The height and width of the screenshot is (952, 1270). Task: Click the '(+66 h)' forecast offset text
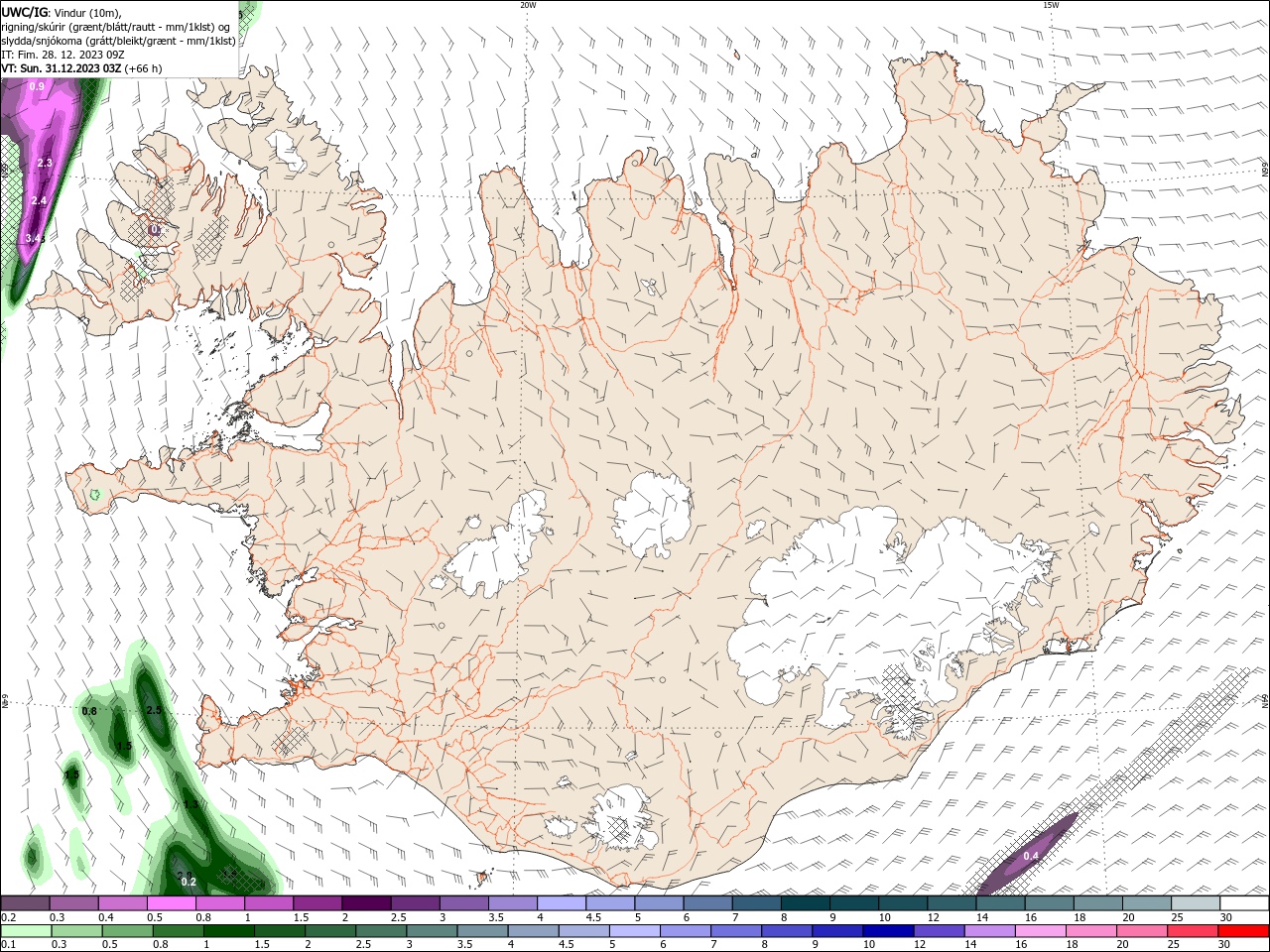(144, 68)
